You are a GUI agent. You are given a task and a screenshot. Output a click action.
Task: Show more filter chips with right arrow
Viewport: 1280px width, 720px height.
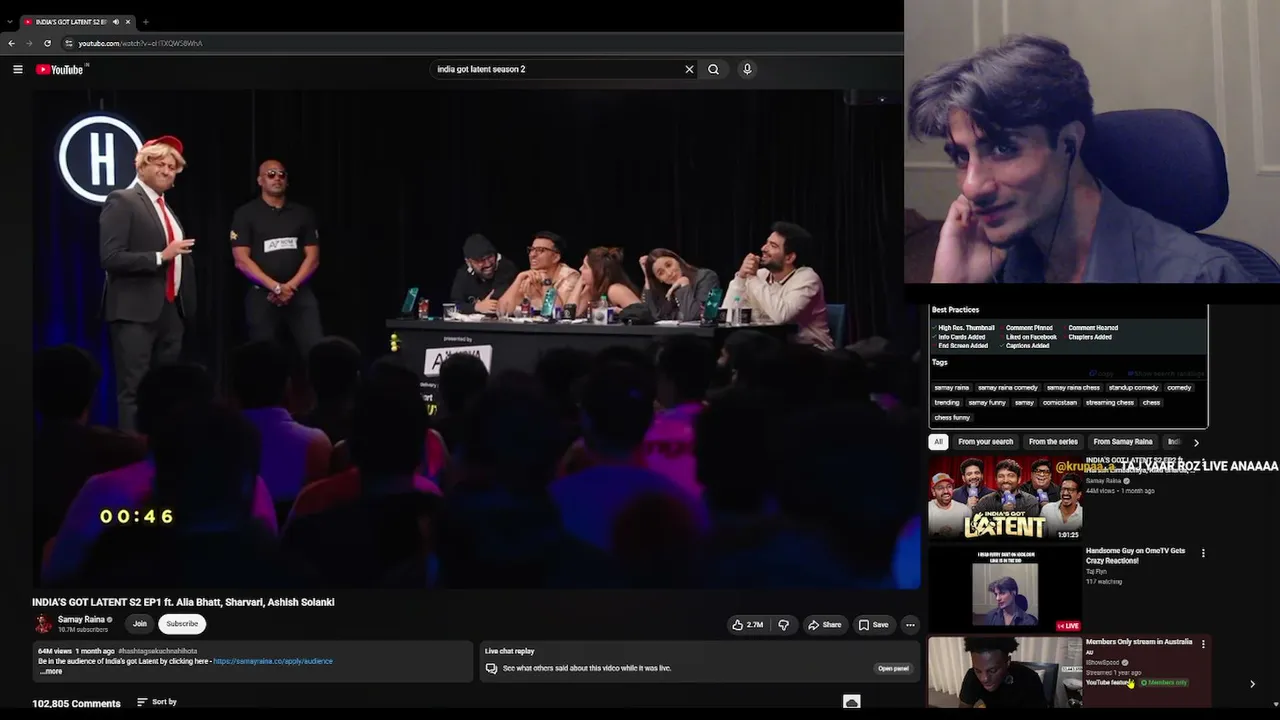[x=1196, y=442]
